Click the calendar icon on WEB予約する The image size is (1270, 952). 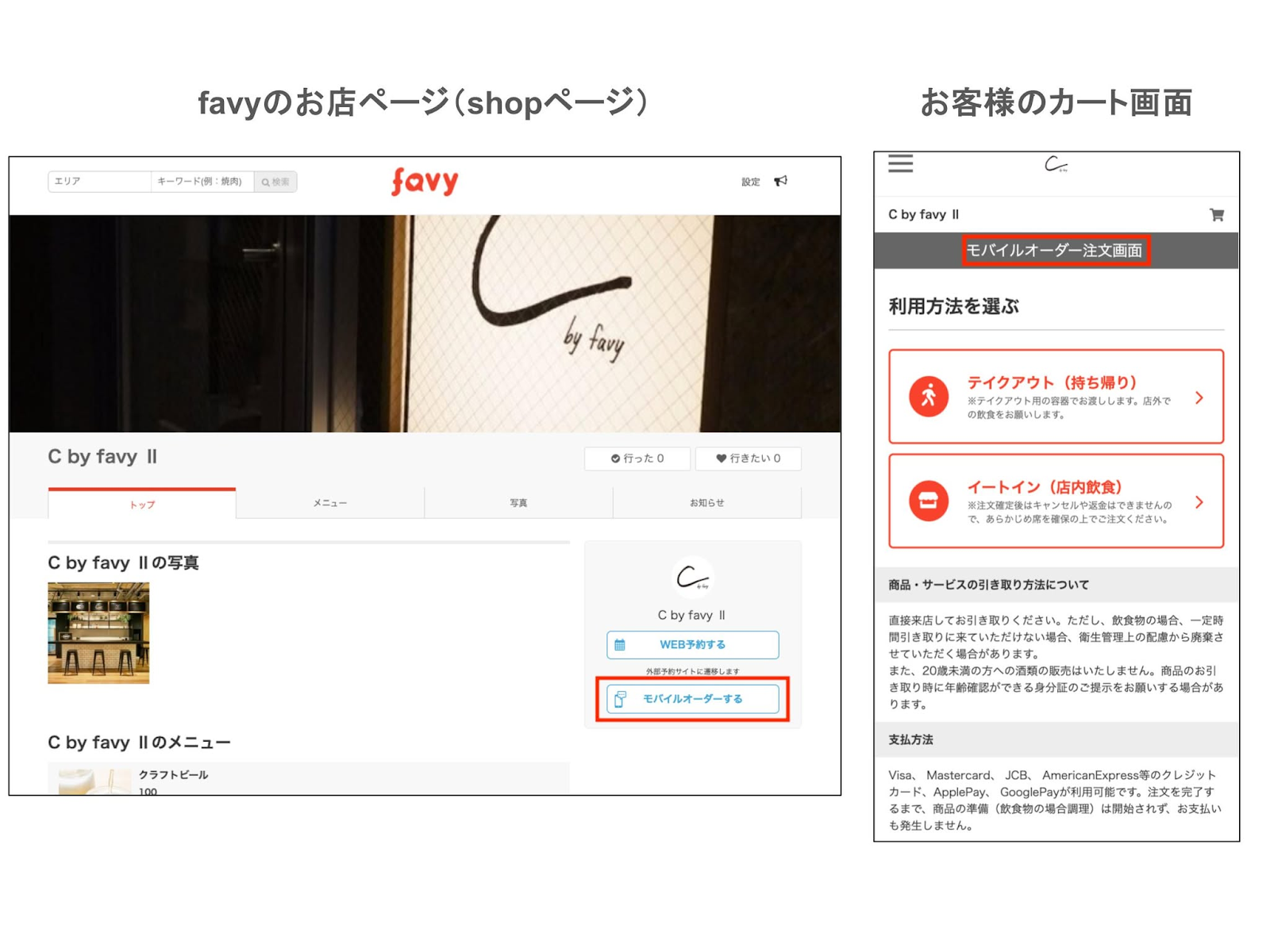coord(620,645)
